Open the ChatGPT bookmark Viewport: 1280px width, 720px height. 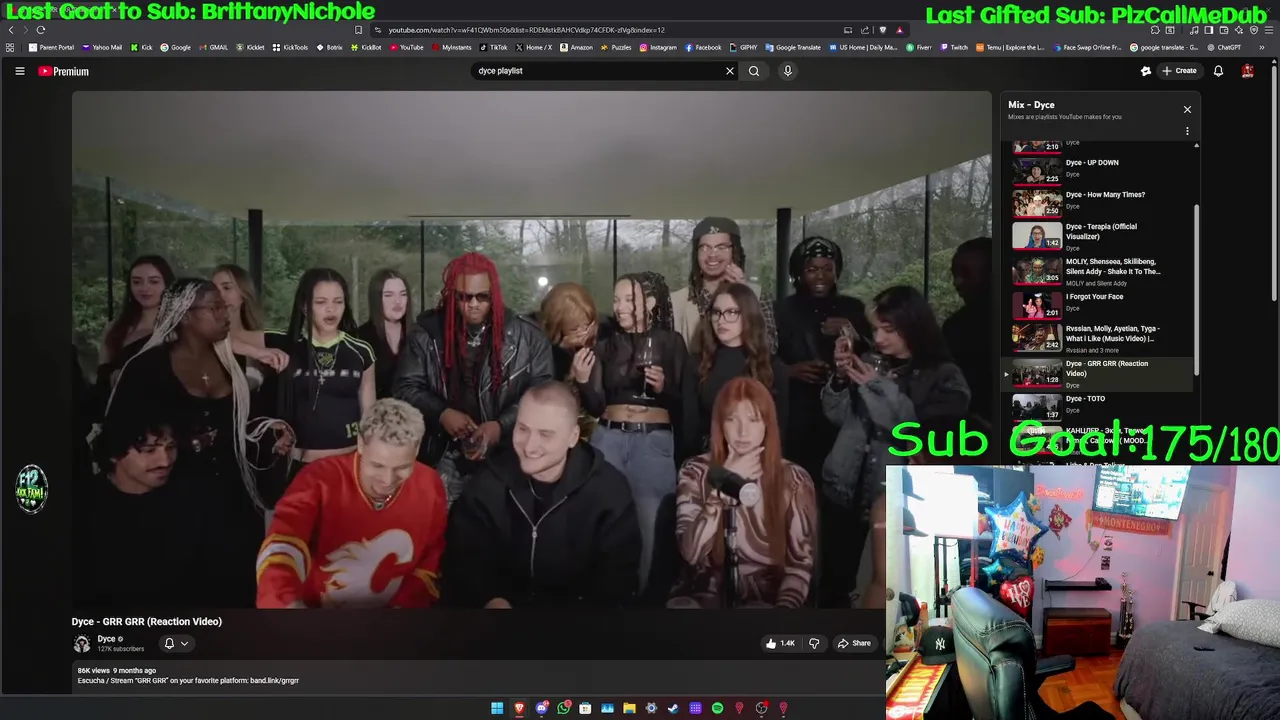pyautogui.click(x=1224, y=47)
